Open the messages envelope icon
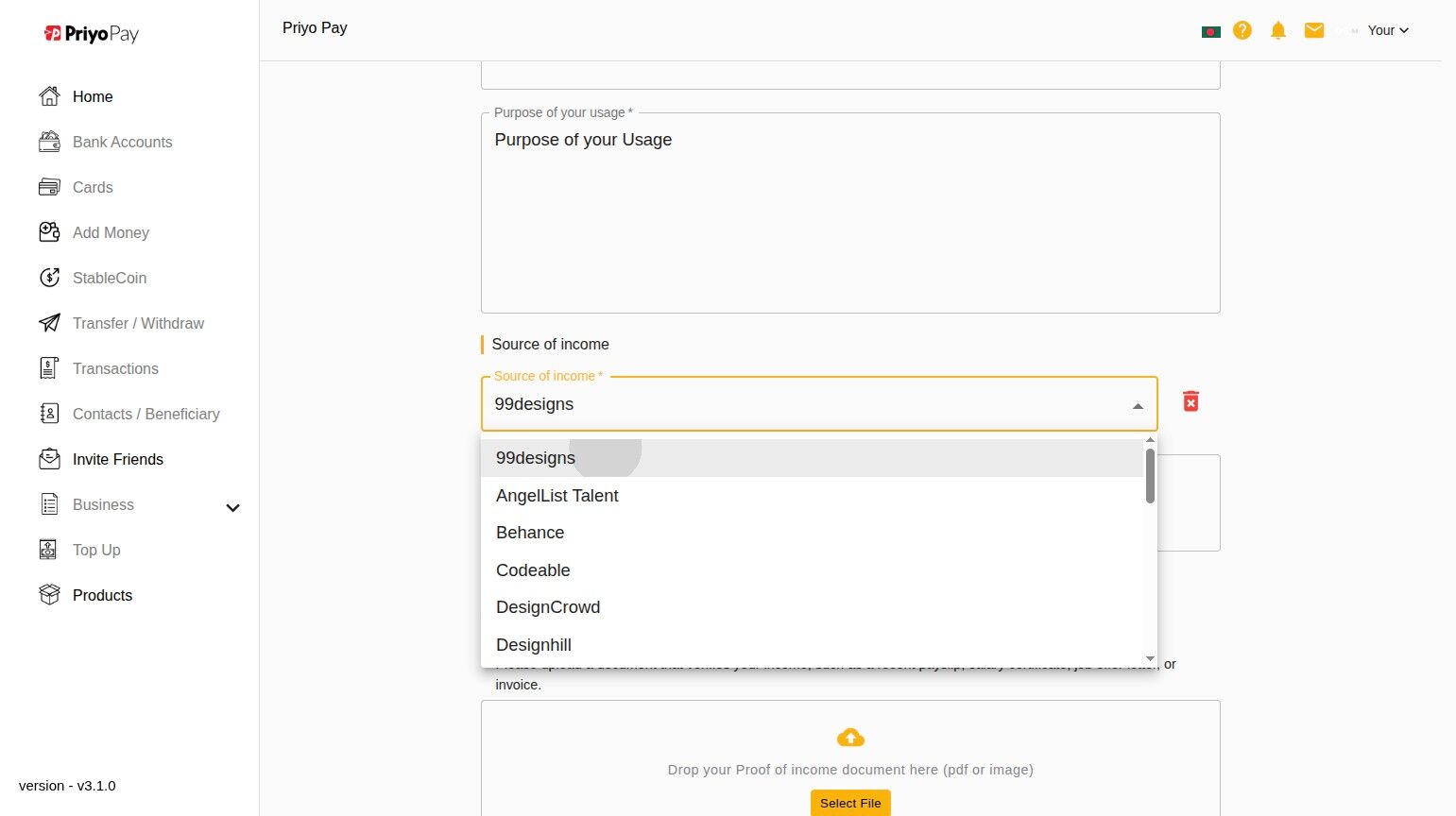 [x=1314, y=30]
